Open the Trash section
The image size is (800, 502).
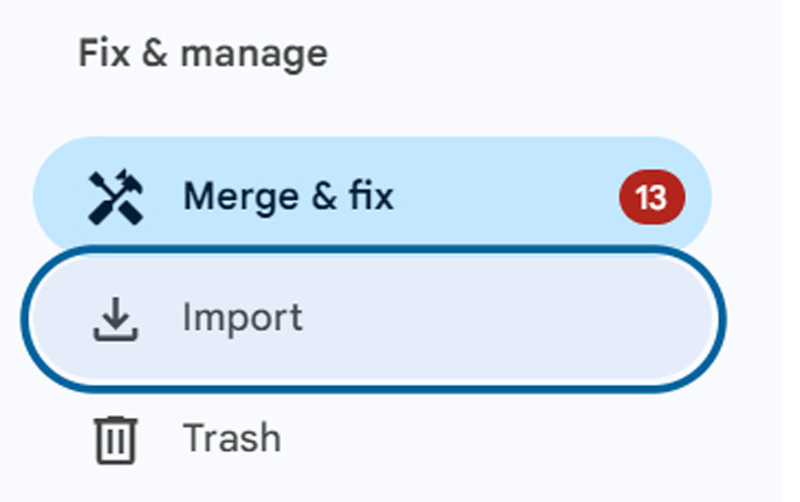[232, 439]
